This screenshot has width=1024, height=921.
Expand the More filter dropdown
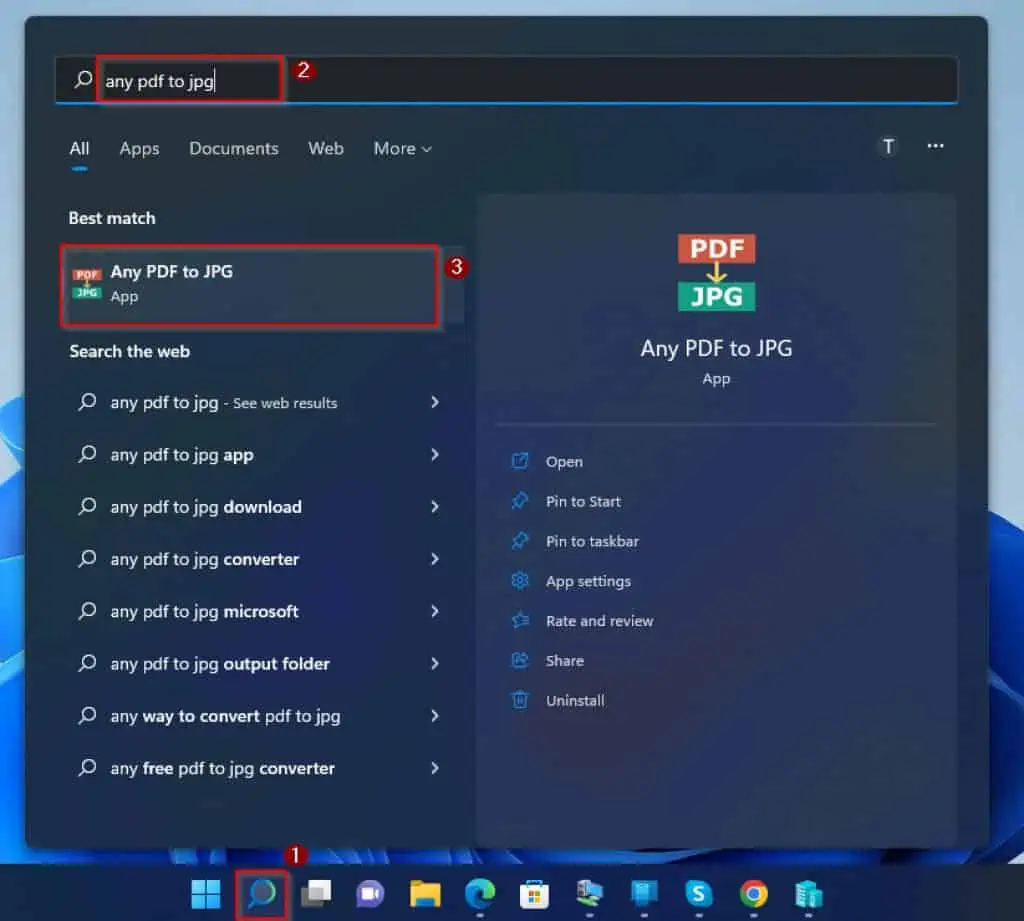click(x=402, y=148)
